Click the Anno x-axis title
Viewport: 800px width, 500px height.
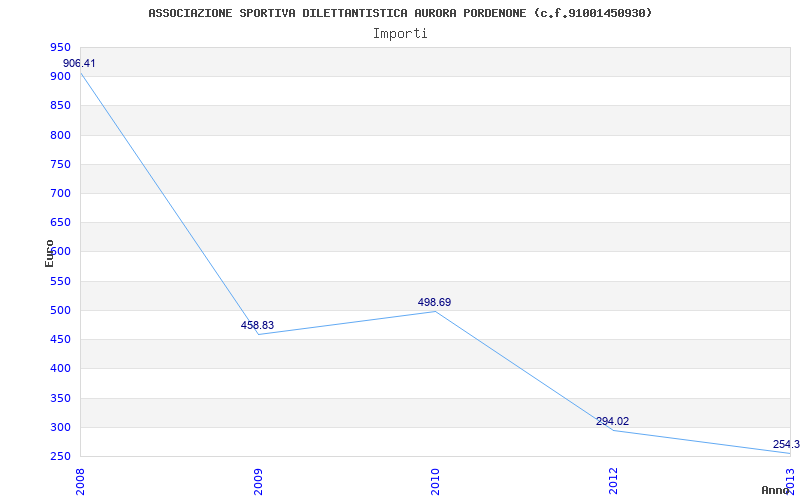(x=776, y=490)
